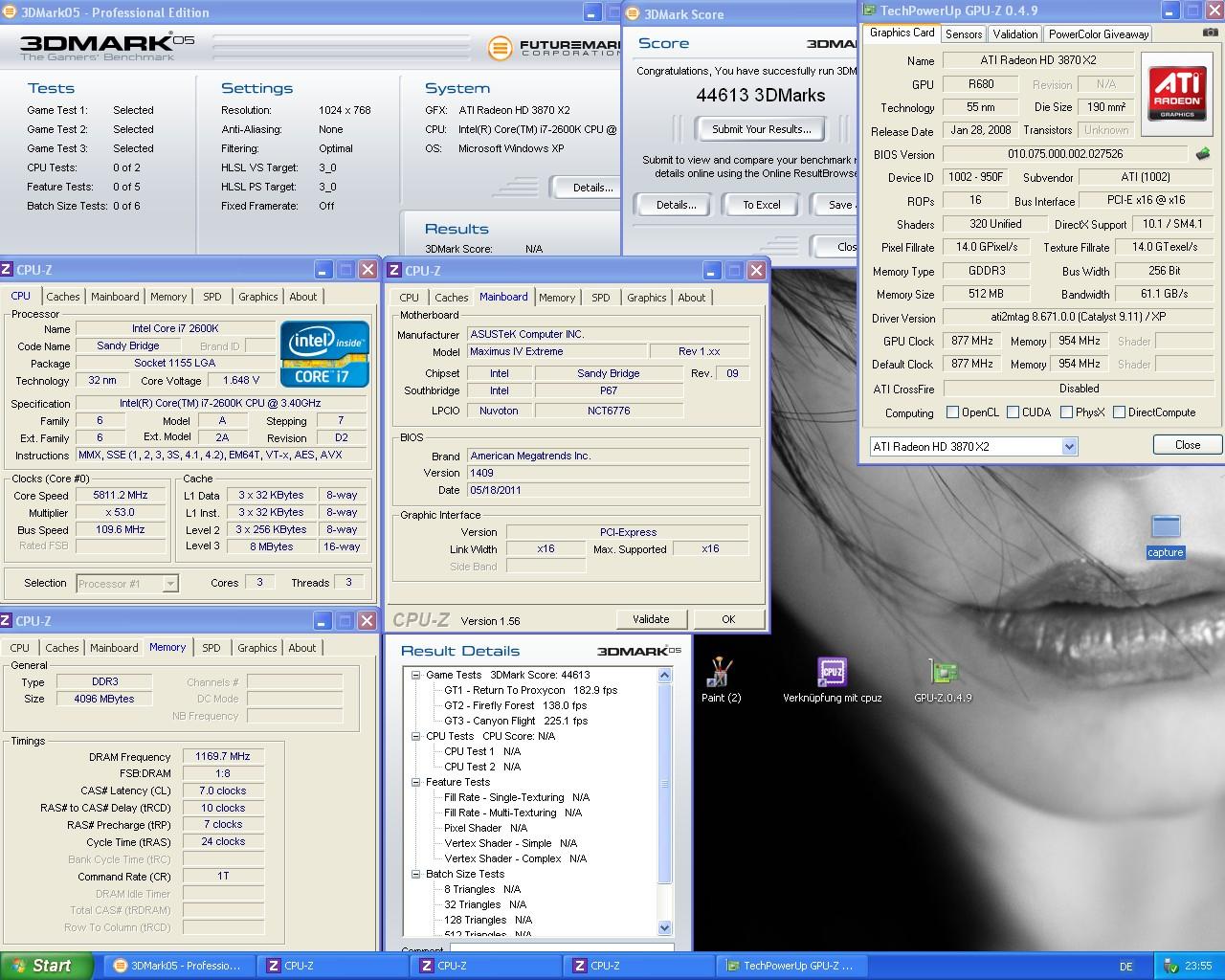Click the Driver Version value in GPU-Z
1225x980 pixels.
(x=1078, y=317)
